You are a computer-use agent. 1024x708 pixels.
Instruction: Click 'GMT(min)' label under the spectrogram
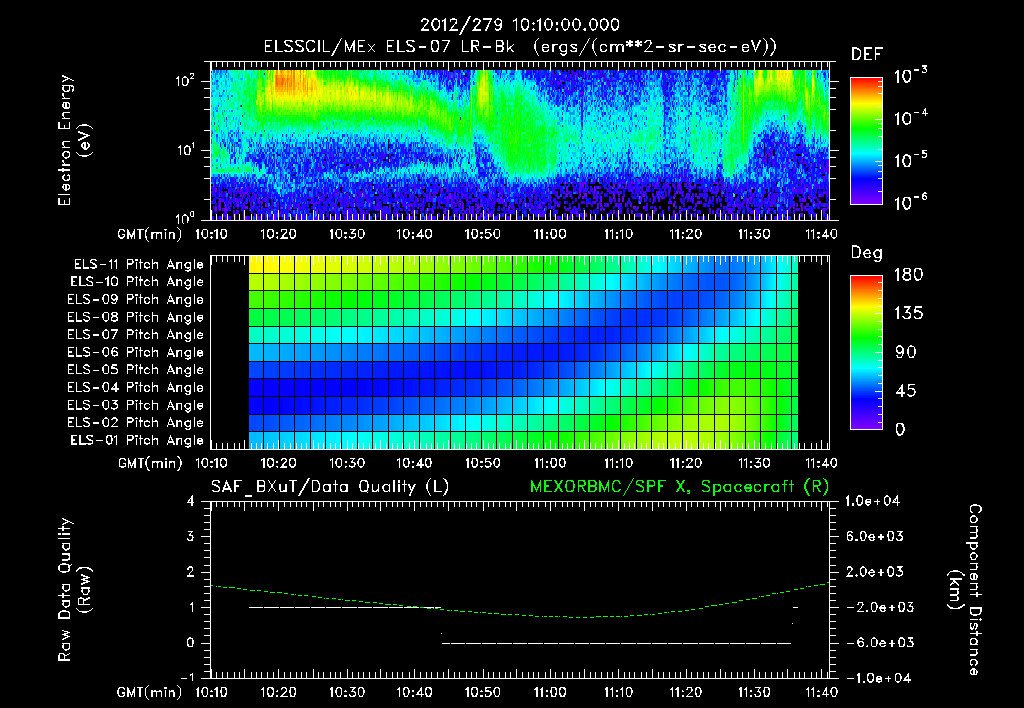pos(150,234)
